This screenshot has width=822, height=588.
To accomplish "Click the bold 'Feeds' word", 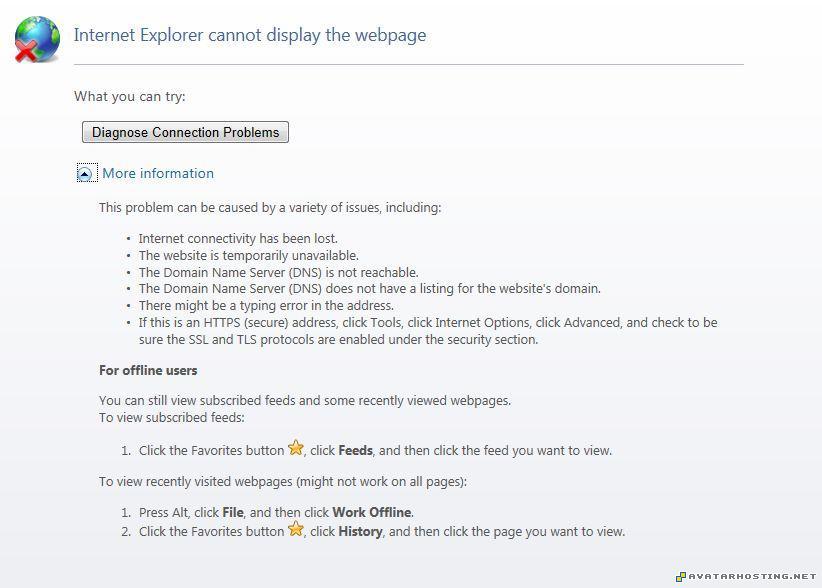I will tap(356, 450).
